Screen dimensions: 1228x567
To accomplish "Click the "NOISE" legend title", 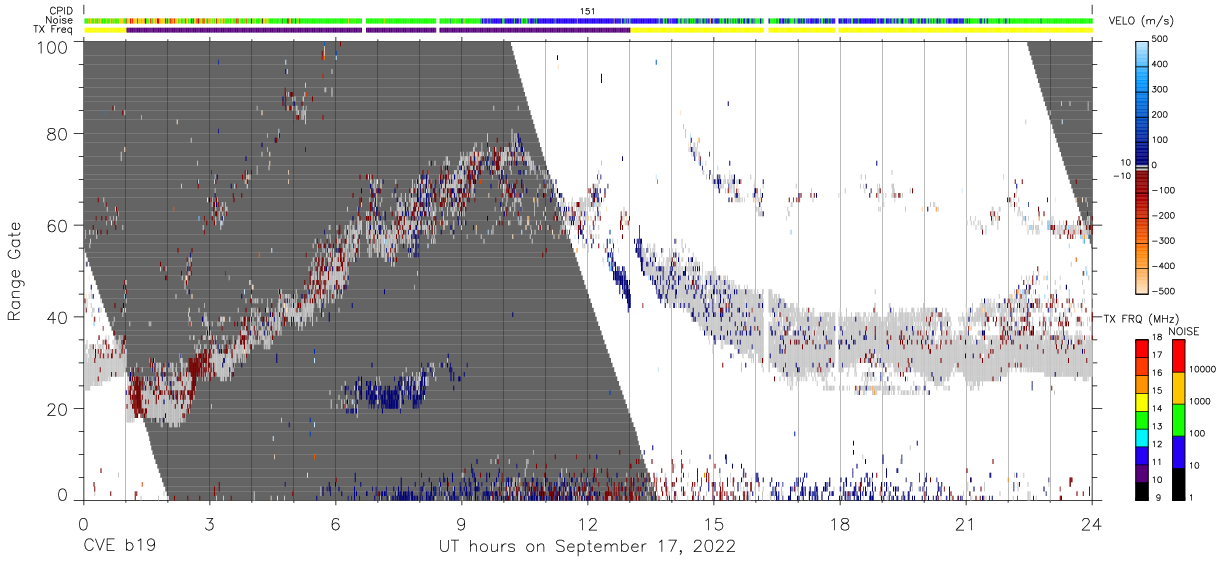I will [1184, 331].
